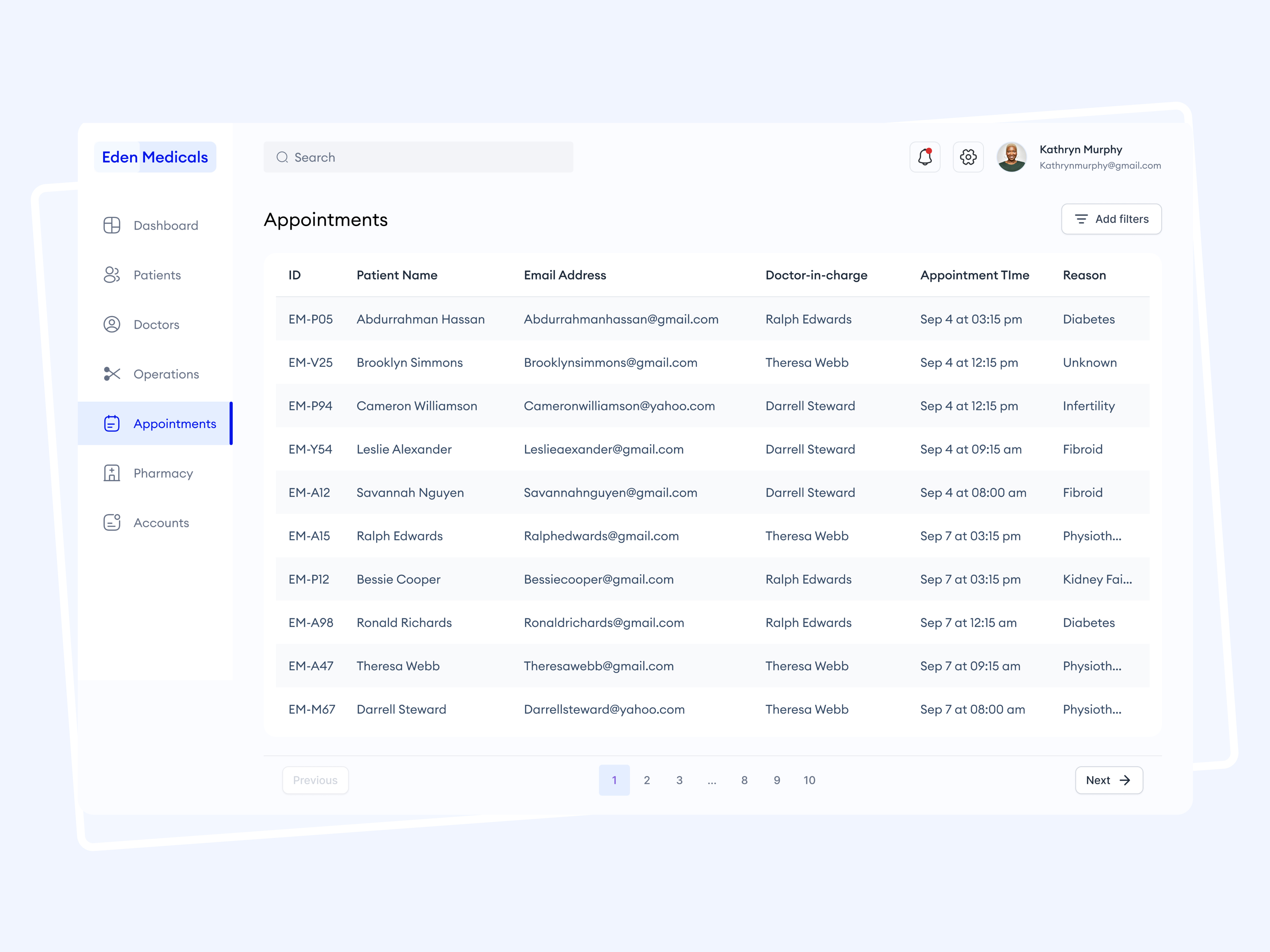Open the Add filters button
Viewport: 1270px width, 952px height.
[1111, 219]
